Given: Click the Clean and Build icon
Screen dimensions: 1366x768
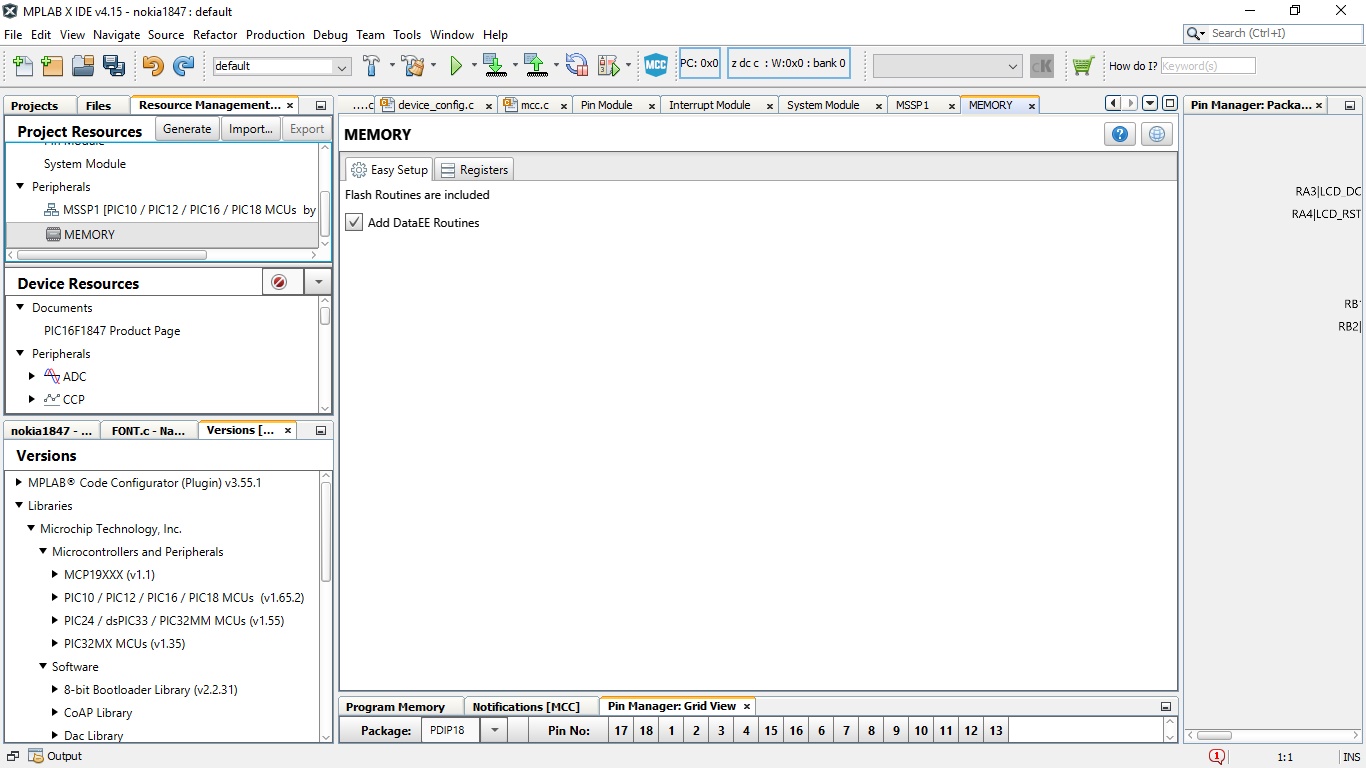Looking at the screenshot, I should [x=412, y=66].
